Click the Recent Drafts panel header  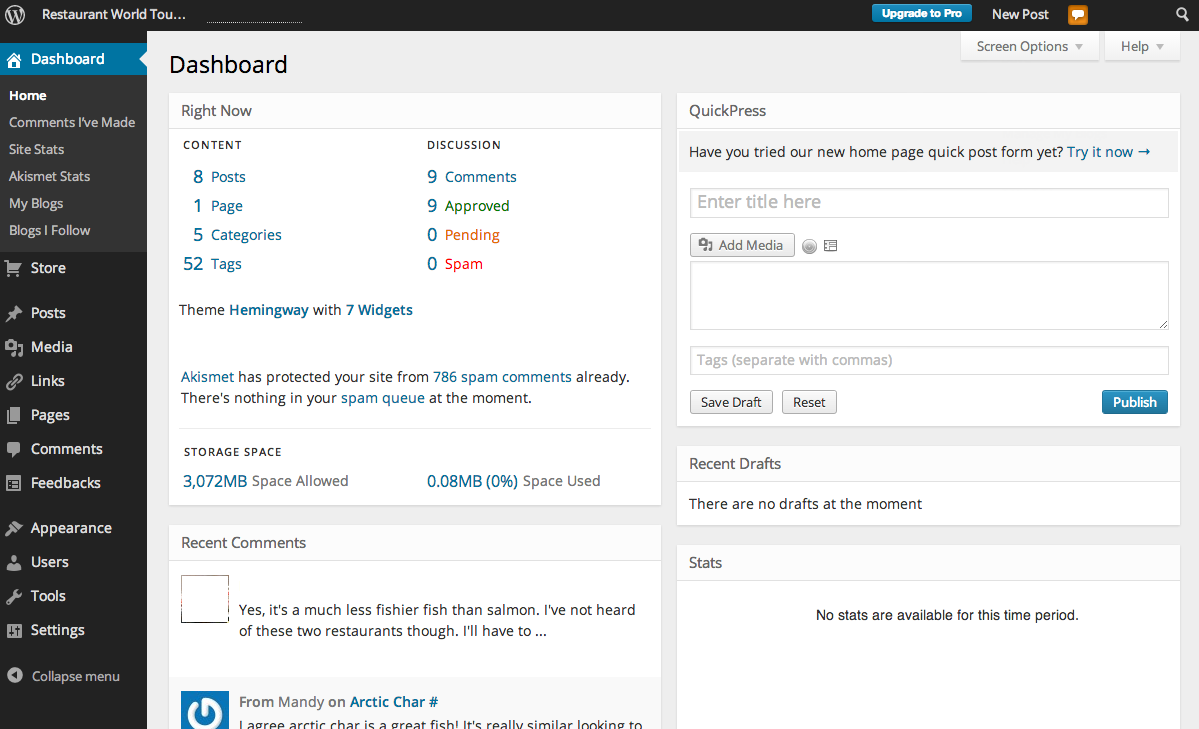[x=928, y=464]
